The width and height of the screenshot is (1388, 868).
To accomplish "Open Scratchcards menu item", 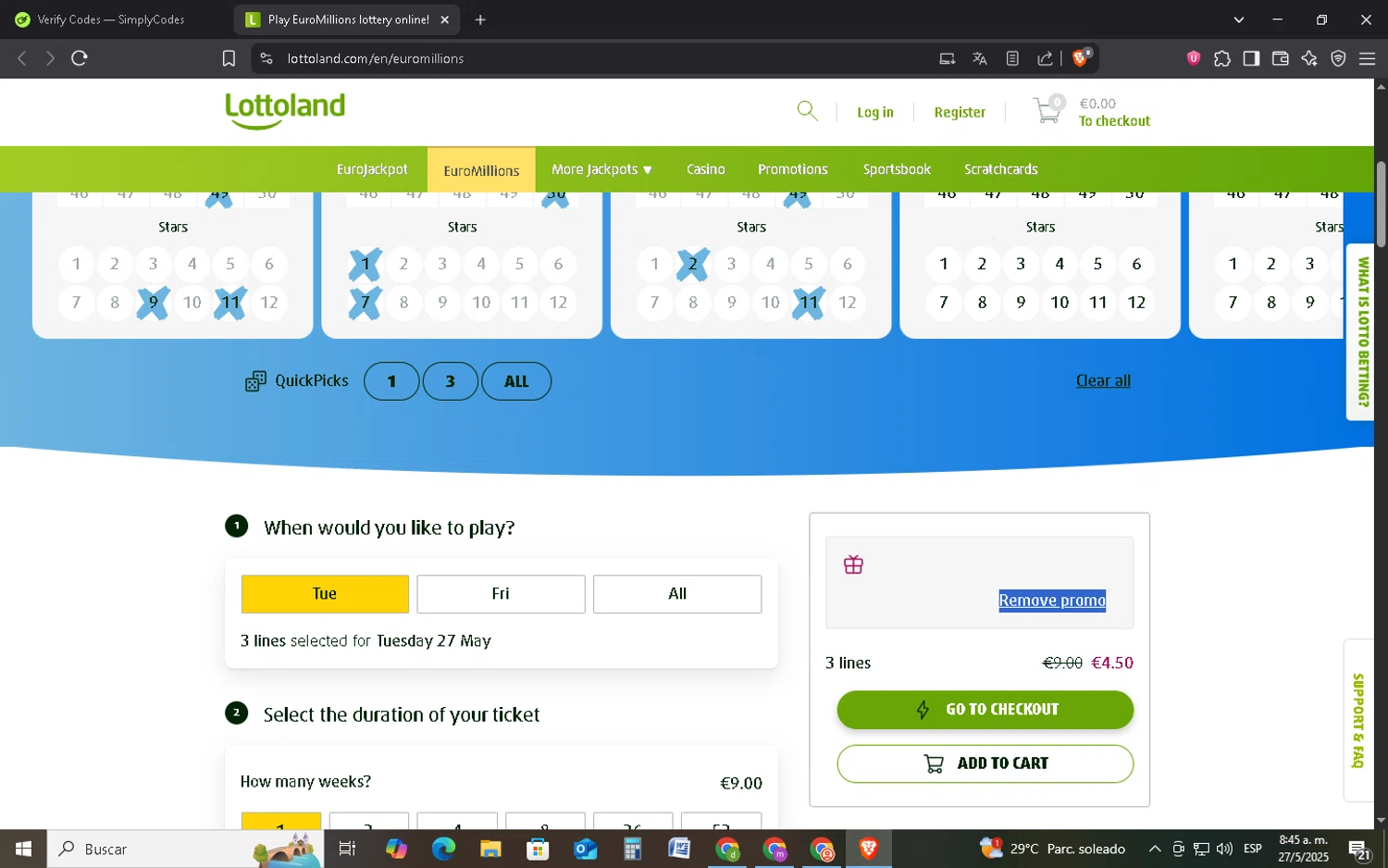I will click(x=1001, y=169).
